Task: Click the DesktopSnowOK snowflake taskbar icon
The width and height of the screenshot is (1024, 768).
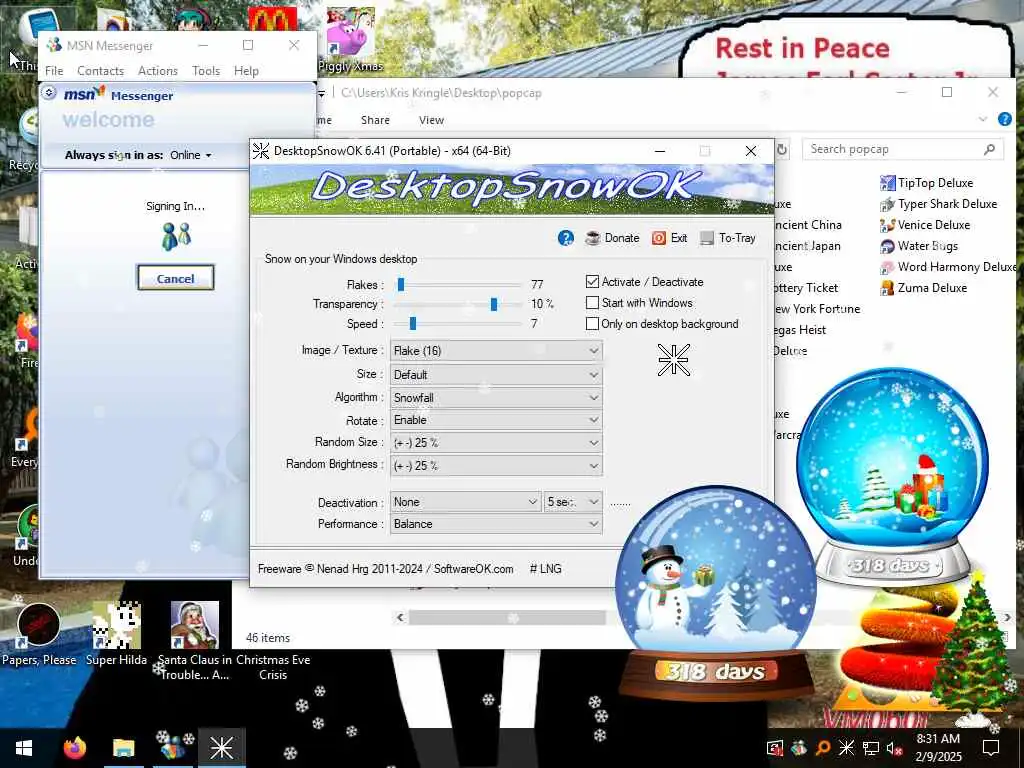Action: point(222,748)
